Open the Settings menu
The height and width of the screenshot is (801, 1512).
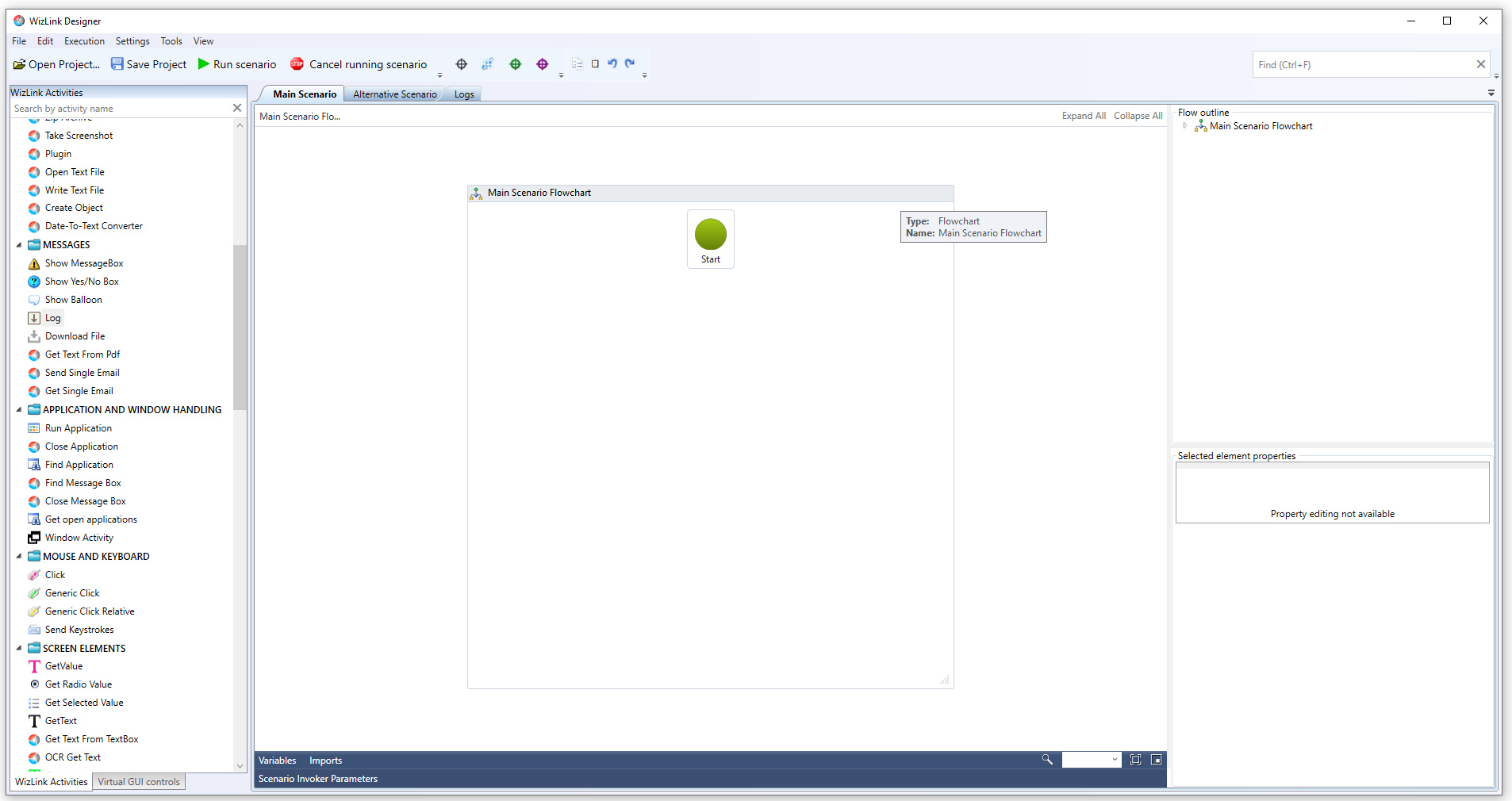132,41
